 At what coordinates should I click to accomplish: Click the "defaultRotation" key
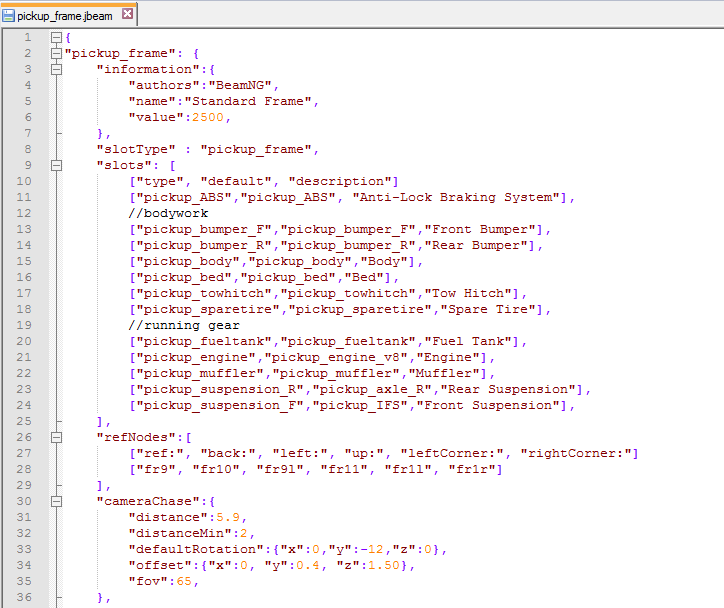pos(196,549)
